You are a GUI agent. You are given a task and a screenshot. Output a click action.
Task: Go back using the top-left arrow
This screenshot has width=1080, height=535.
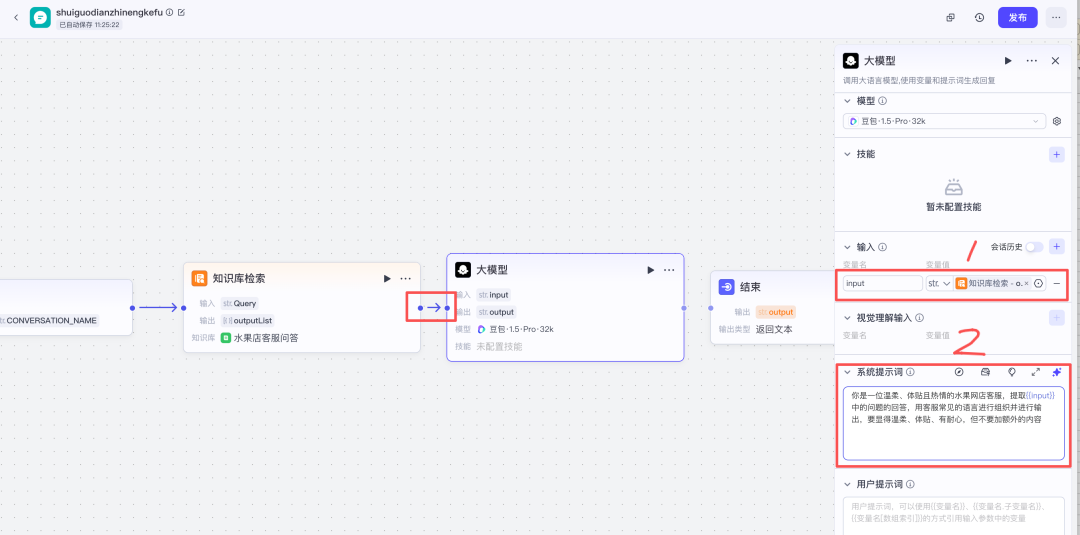pos(17,17)
